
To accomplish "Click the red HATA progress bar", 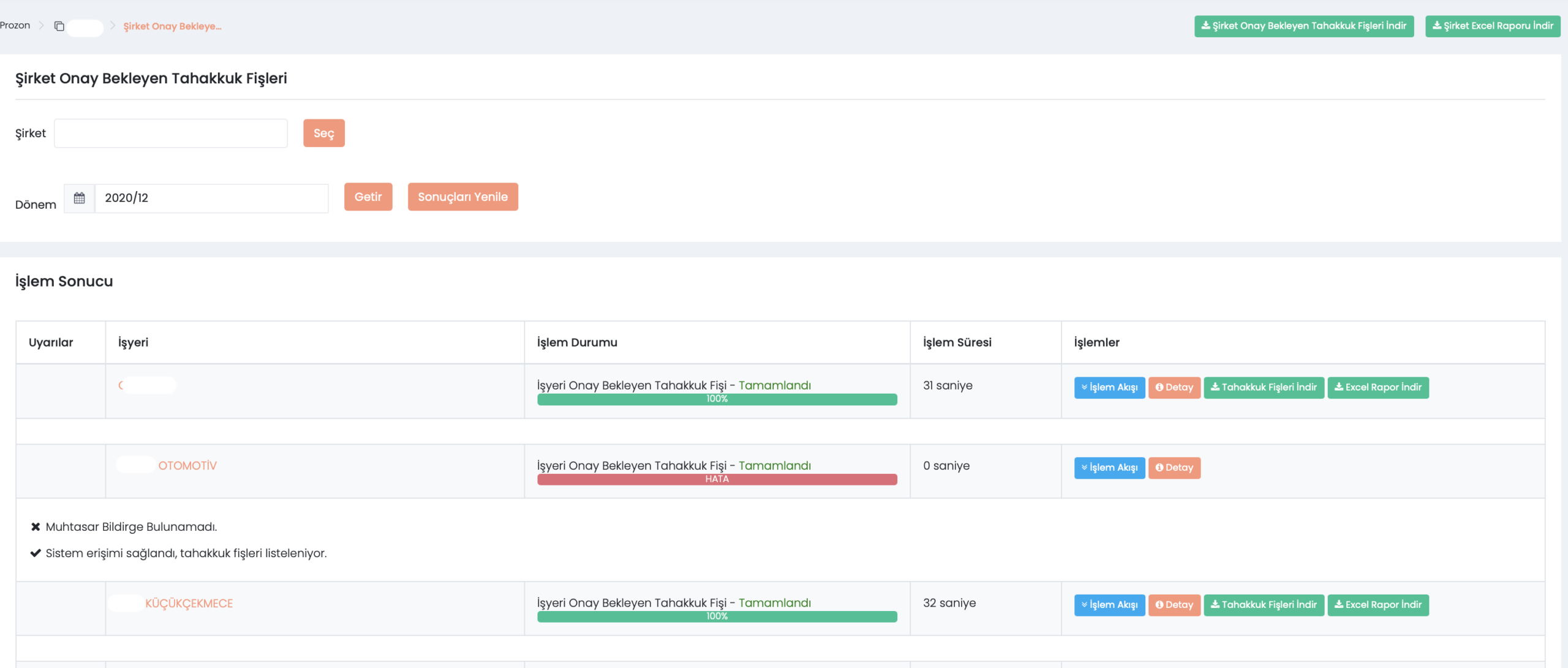I will pyautogui.click(x=717, y=479).
